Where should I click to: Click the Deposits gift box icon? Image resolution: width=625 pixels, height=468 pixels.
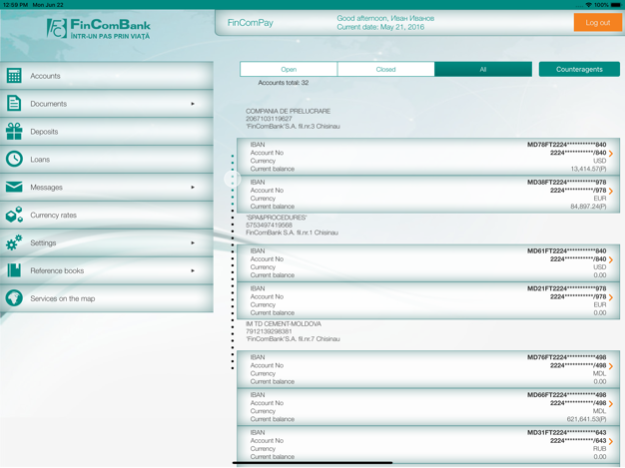[14, 131]
